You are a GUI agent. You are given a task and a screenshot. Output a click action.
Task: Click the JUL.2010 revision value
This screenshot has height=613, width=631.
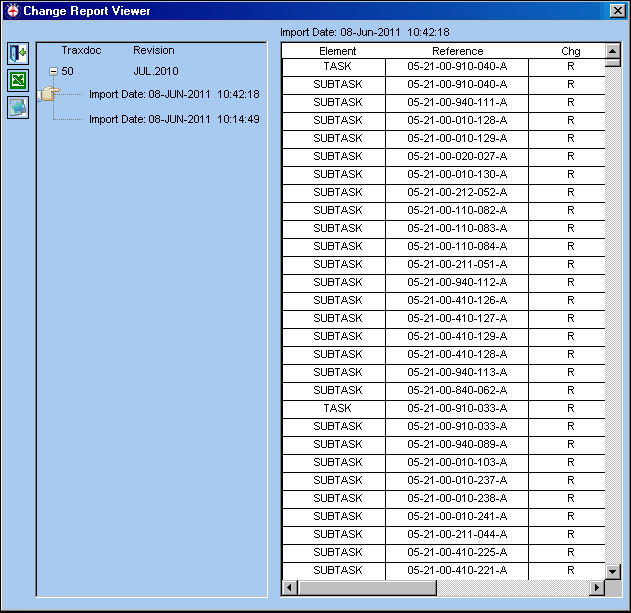click(156, 71)
